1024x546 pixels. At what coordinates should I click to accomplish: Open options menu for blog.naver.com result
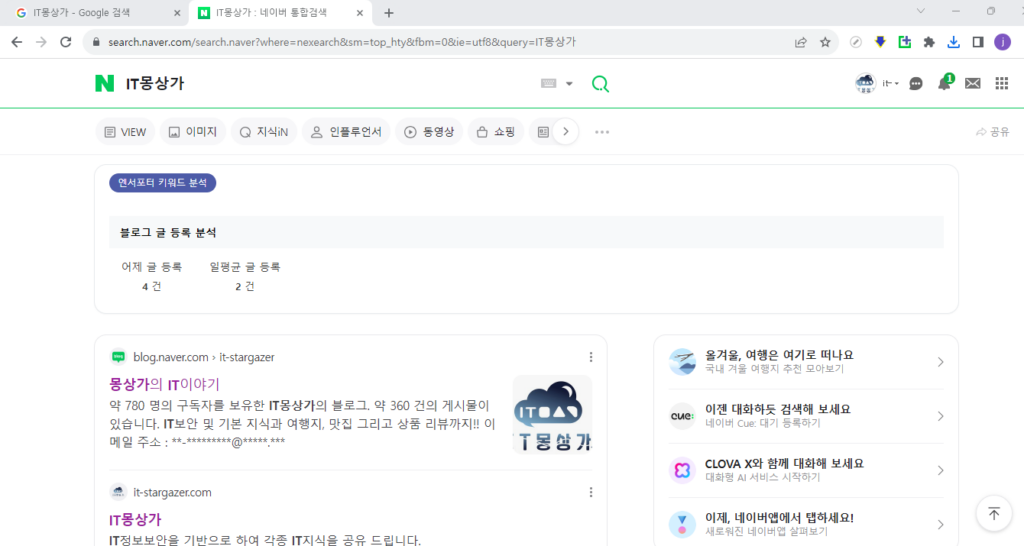(x=591, y=357)
